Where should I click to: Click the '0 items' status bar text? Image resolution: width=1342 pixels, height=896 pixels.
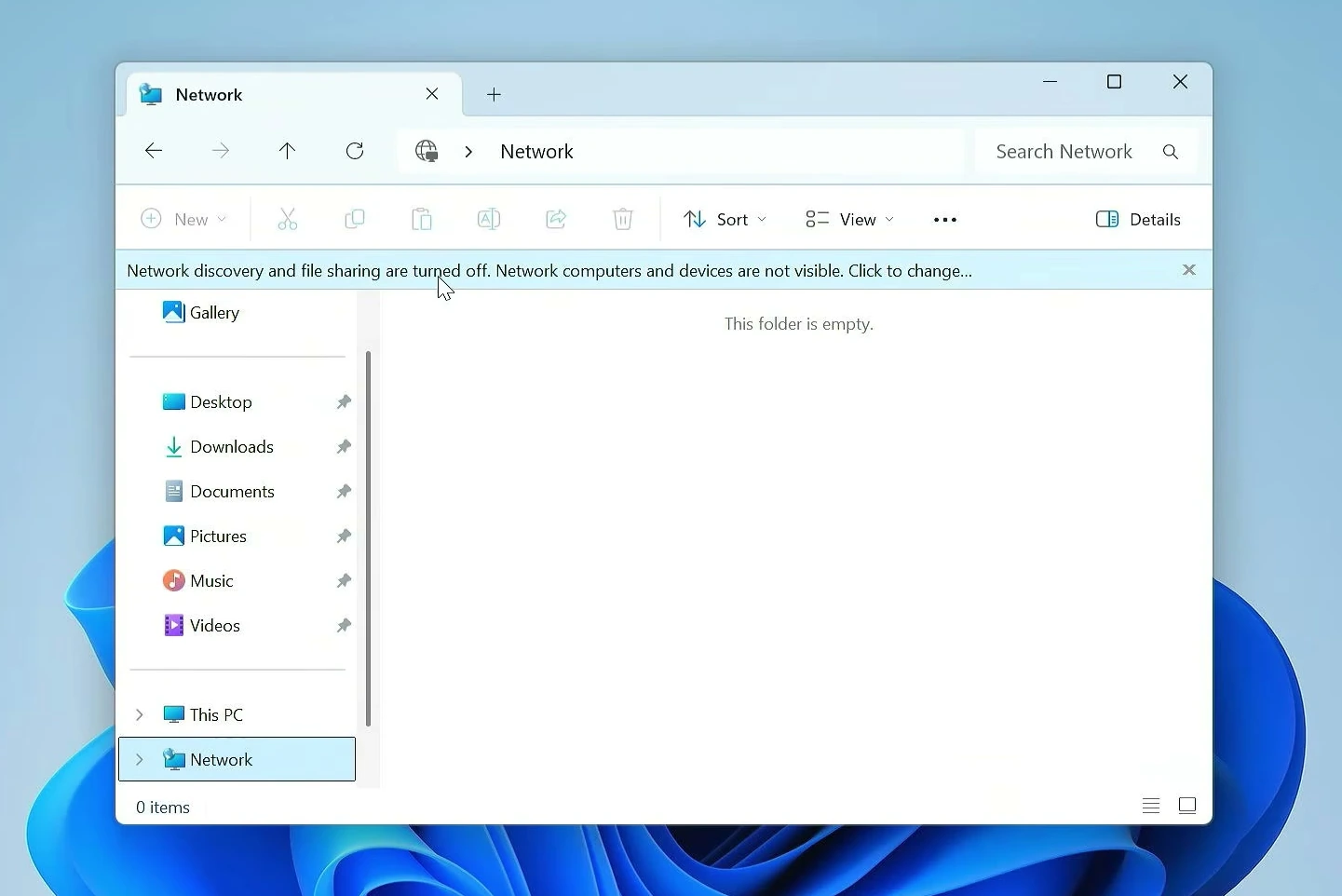(x=163, y=808)
